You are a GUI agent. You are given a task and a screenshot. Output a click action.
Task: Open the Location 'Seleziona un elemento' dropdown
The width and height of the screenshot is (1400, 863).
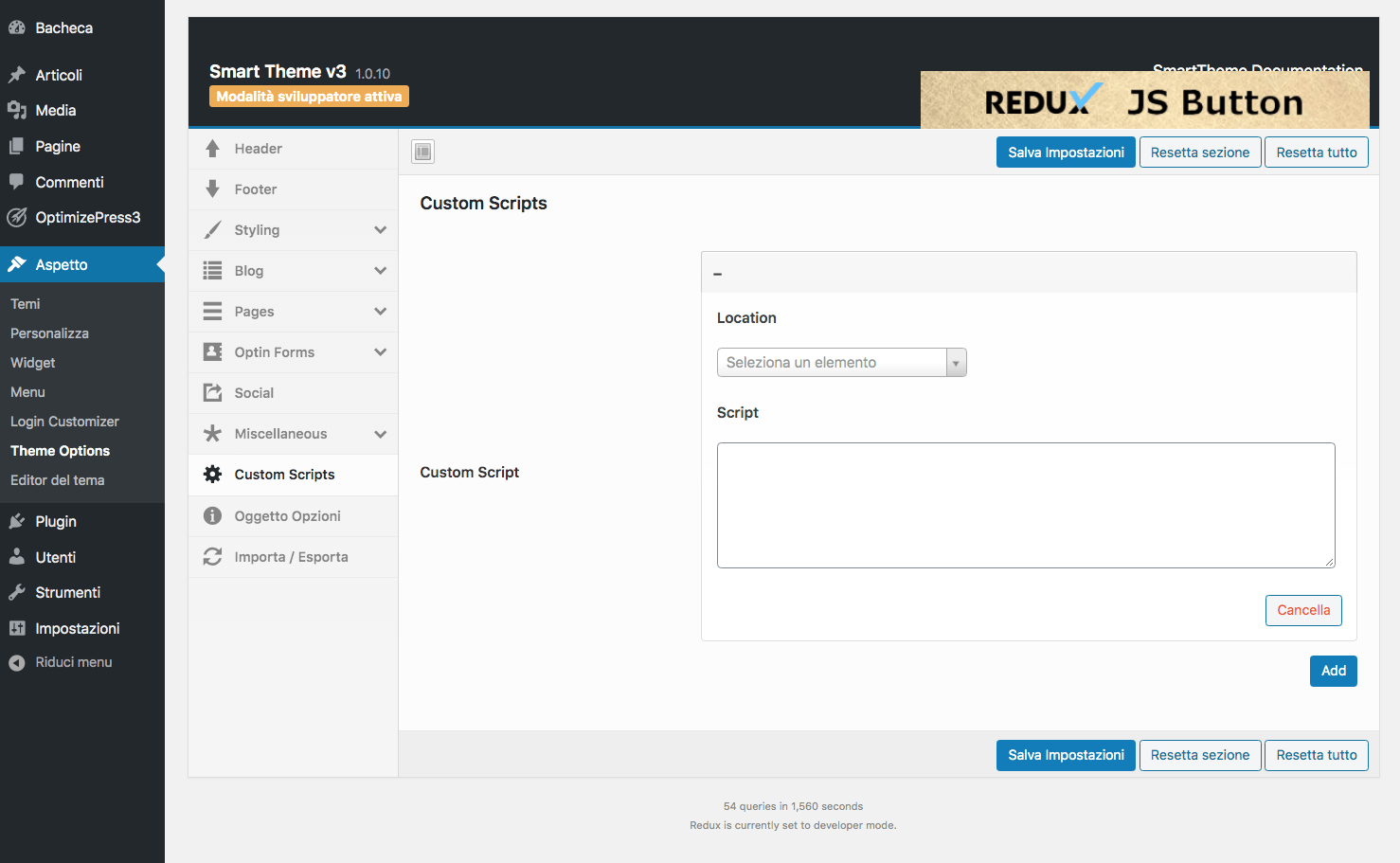pyautogui.click(x=841, y=363)
